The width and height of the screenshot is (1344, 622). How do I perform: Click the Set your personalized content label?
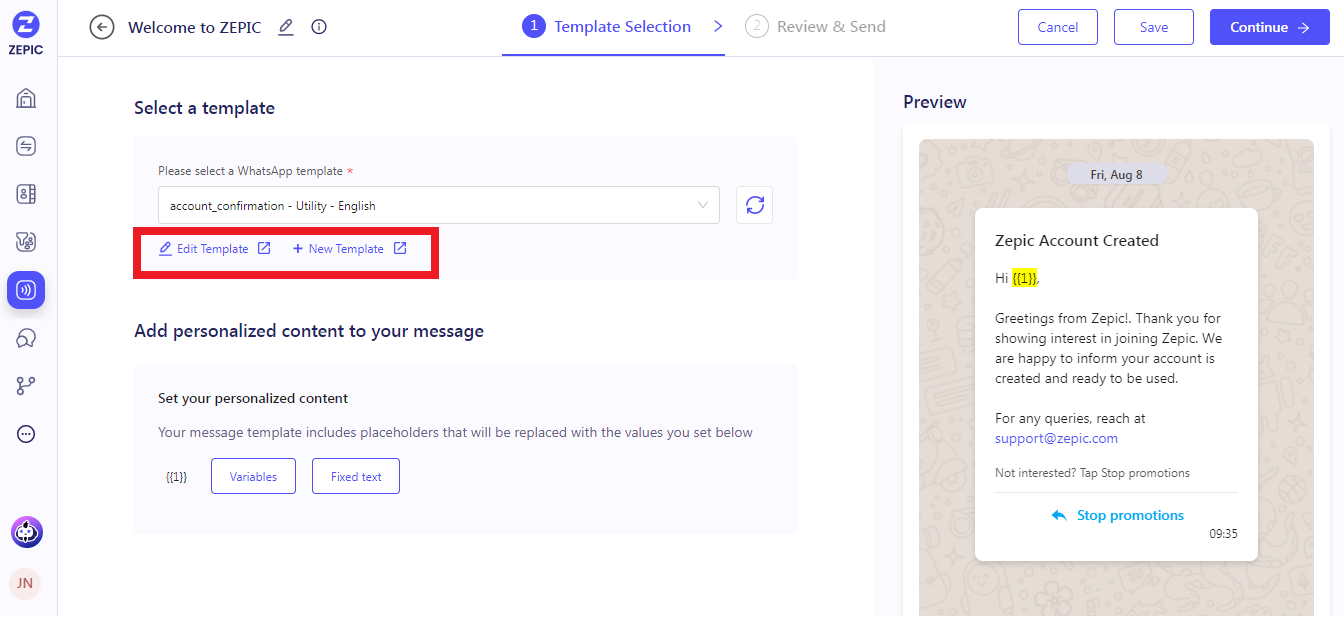pyautogui.click(x=253, y=398)
